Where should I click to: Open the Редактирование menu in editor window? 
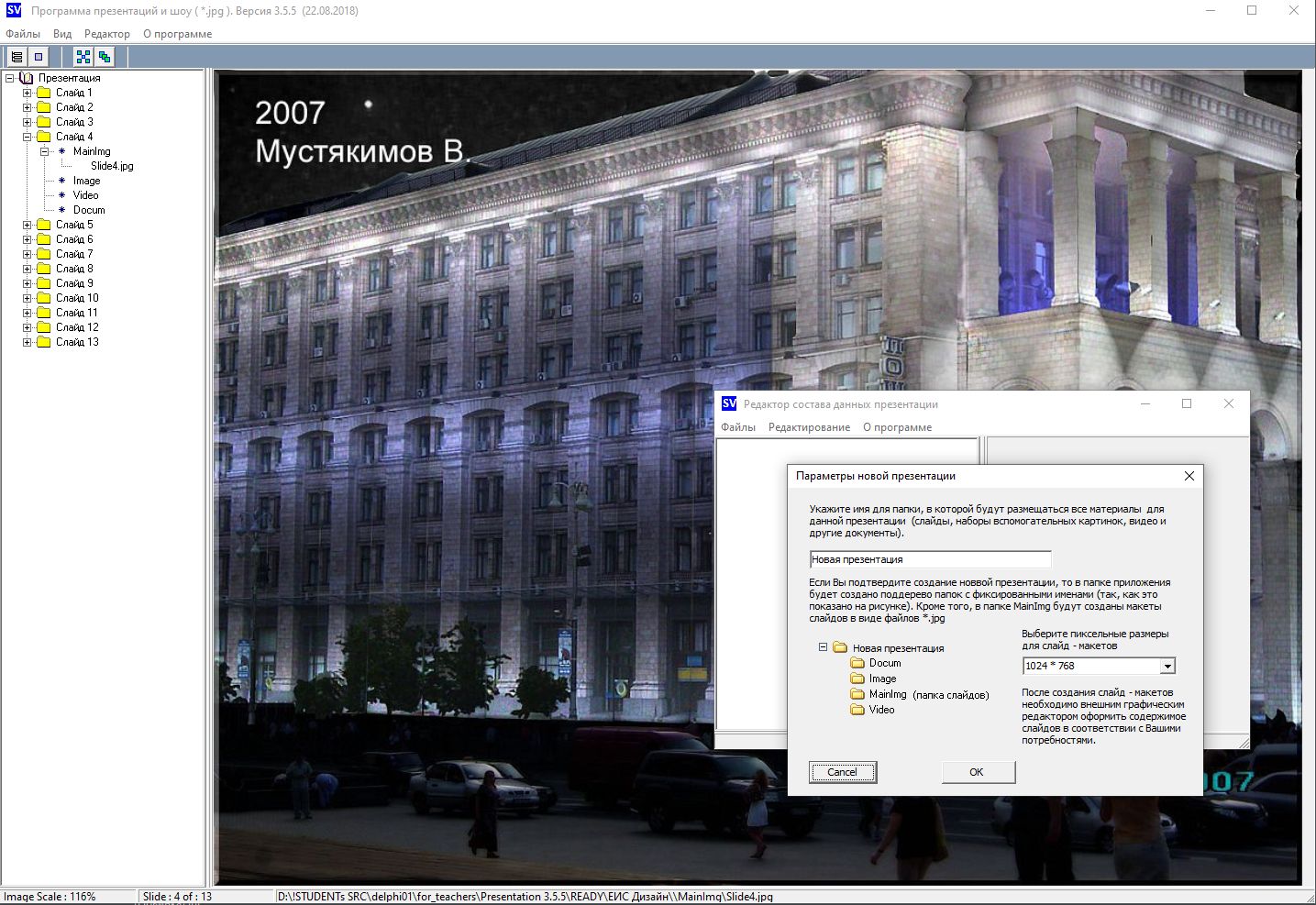809,427
